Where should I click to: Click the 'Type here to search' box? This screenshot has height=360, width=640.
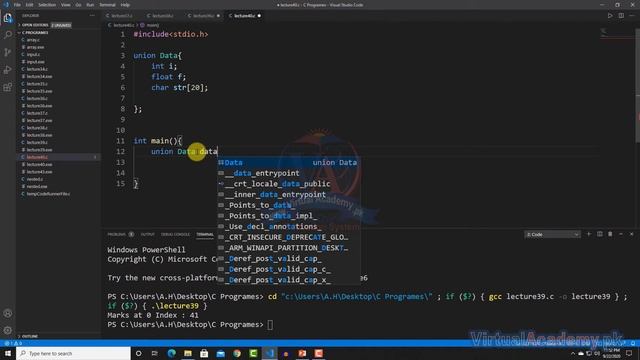pyautogui.click(x=73, y=353)
